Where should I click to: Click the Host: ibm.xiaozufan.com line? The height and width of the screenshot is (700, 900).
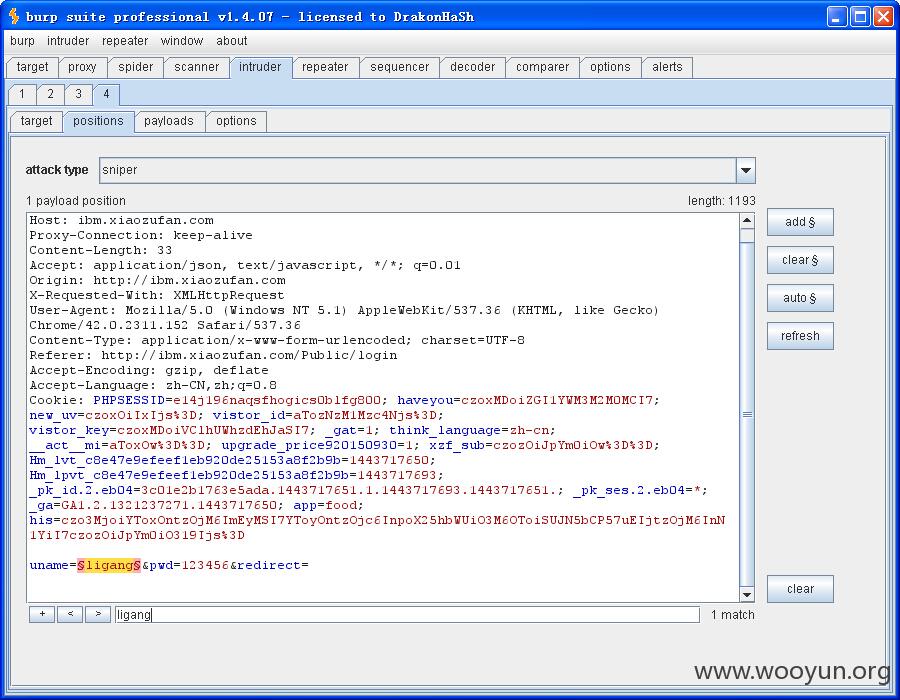coord(122,220)
